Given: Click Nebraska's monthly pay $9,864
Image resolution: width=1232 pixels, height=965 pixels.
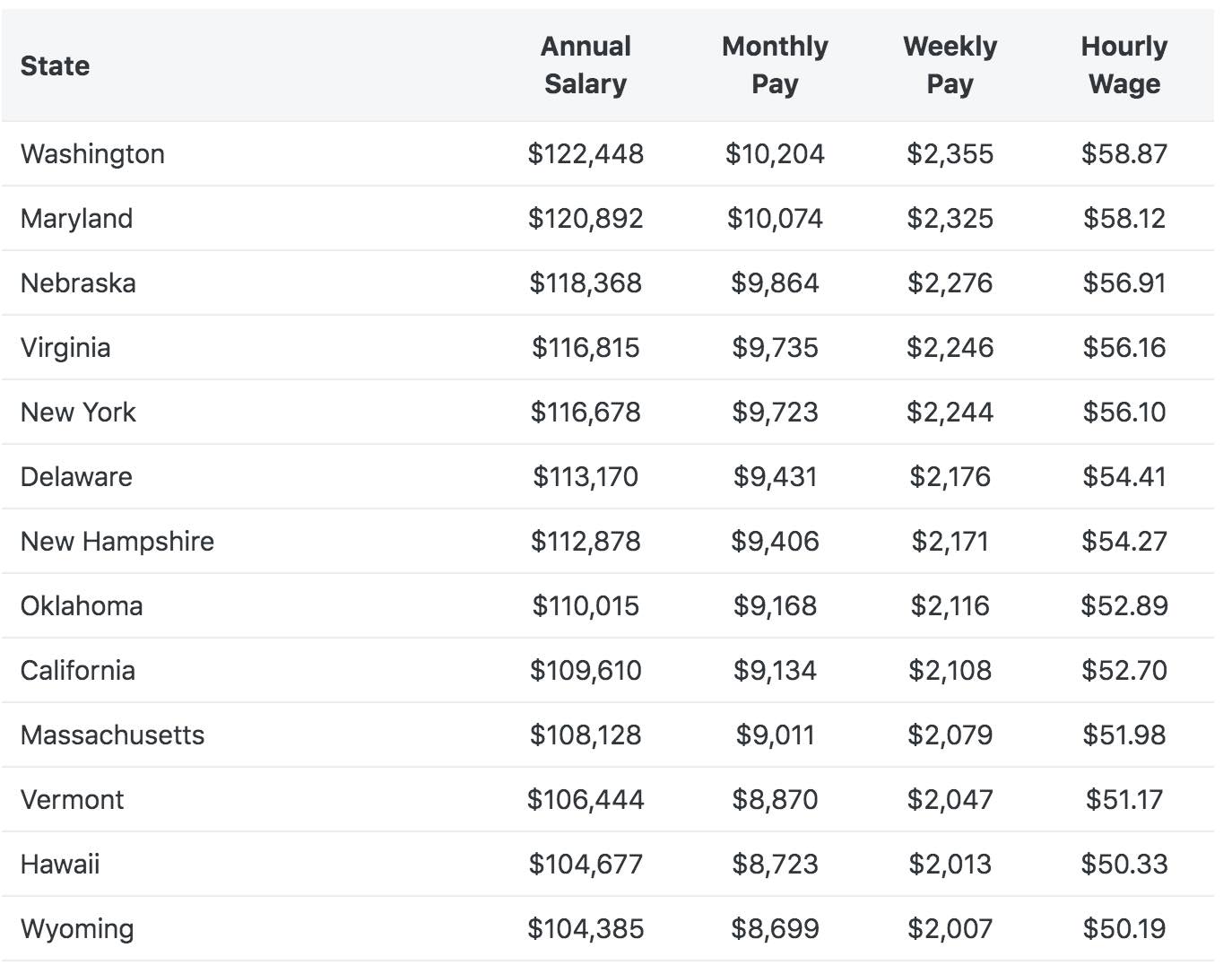Looking at the screenshot, I should 775,283.
